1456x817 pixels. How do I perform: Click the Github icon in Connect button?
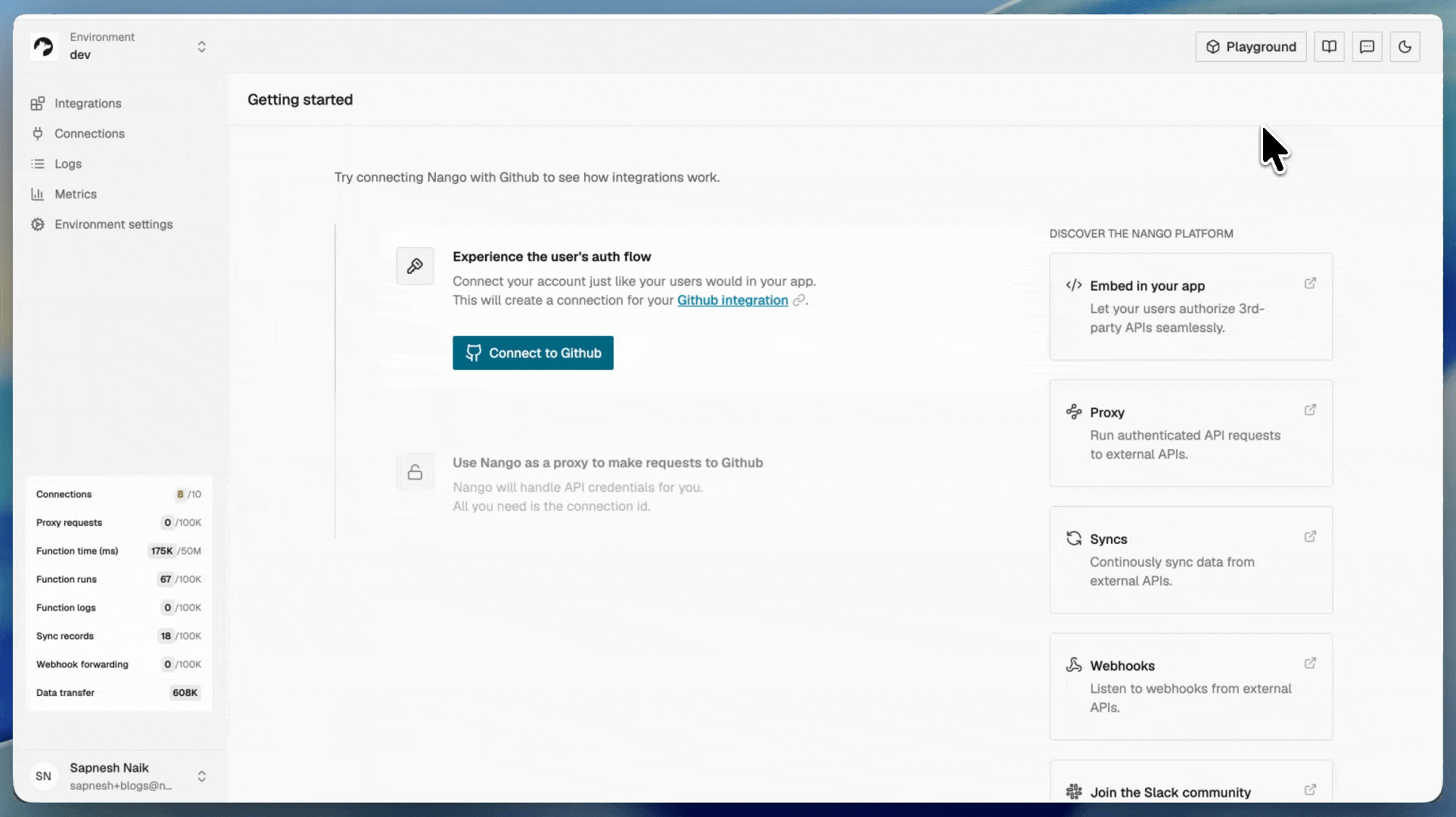[474, 353]
